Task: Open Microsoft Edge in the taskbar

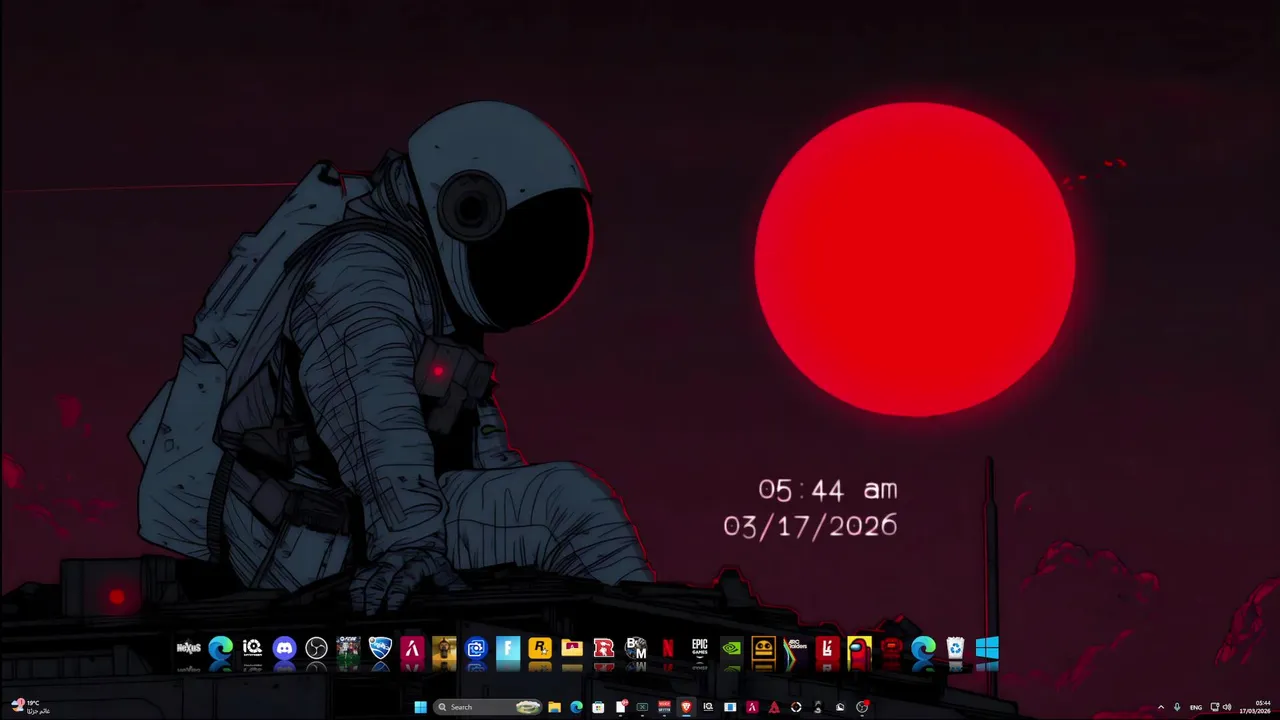Action: pos(576,707)
